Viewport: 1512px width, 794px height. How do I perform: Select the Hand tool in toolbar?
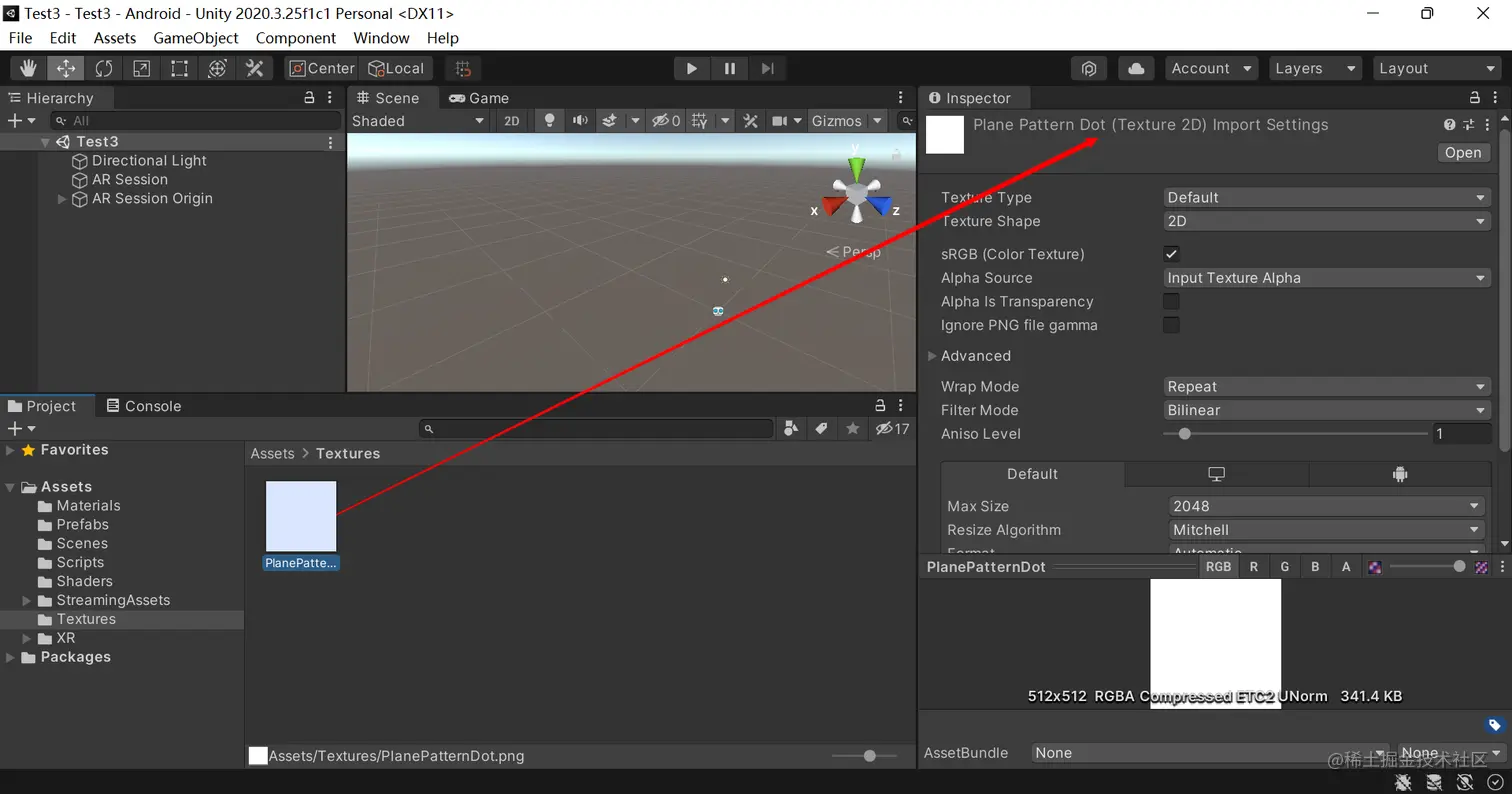tap(28, 68)
